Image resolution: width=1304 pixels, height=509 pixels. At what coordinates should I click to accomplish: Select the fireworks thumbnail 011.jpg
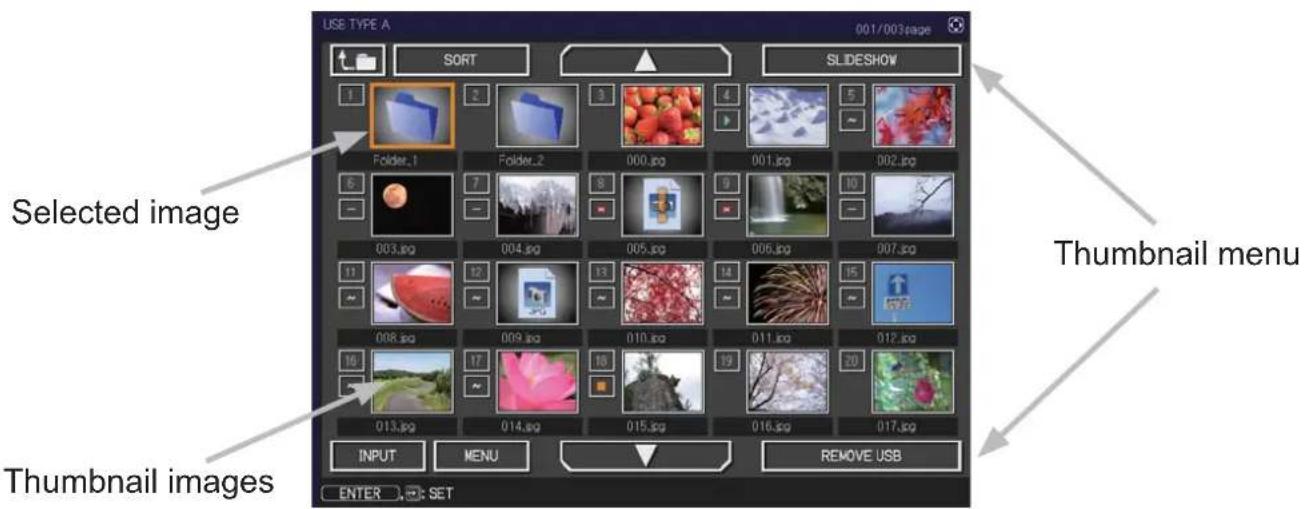click(788, 293)
